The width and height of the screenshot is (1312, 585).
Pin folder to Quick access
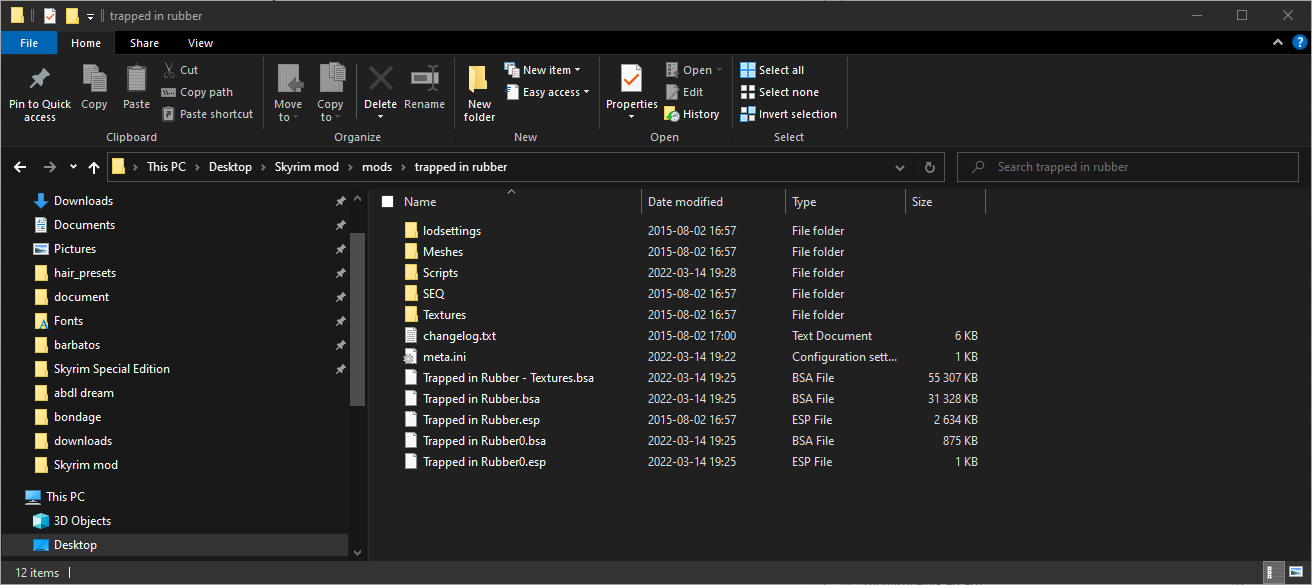click(x=40, y=94)
